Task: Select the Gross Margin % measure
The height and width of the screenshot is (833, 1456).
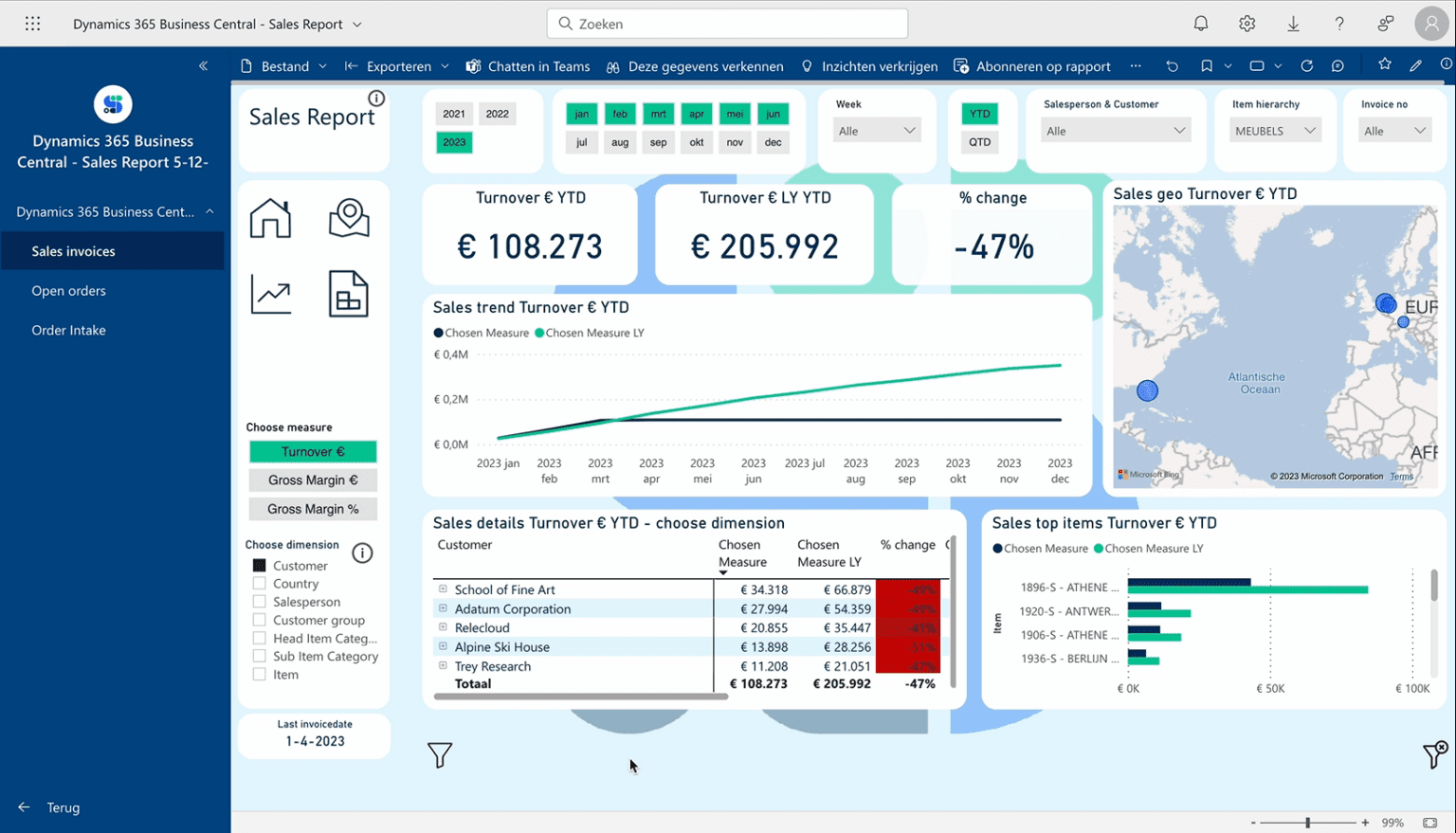Action: click(x=313, y=509)
